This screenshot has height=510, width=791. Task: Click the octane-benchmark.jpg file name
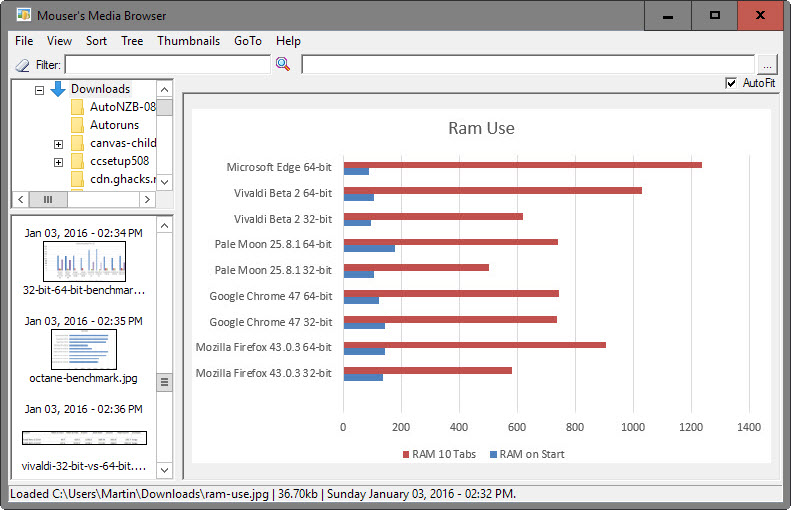[x=83, y=378]
